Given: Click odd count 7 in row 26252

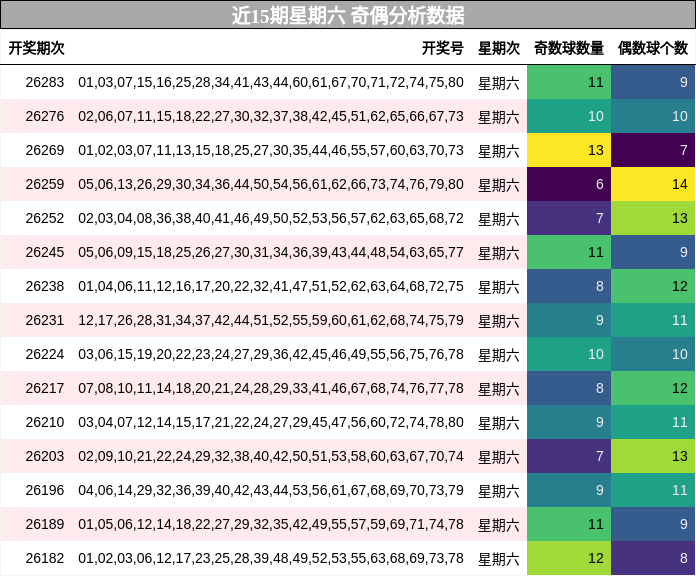Looking at the screenshot, I should click(x=569, y=218).
